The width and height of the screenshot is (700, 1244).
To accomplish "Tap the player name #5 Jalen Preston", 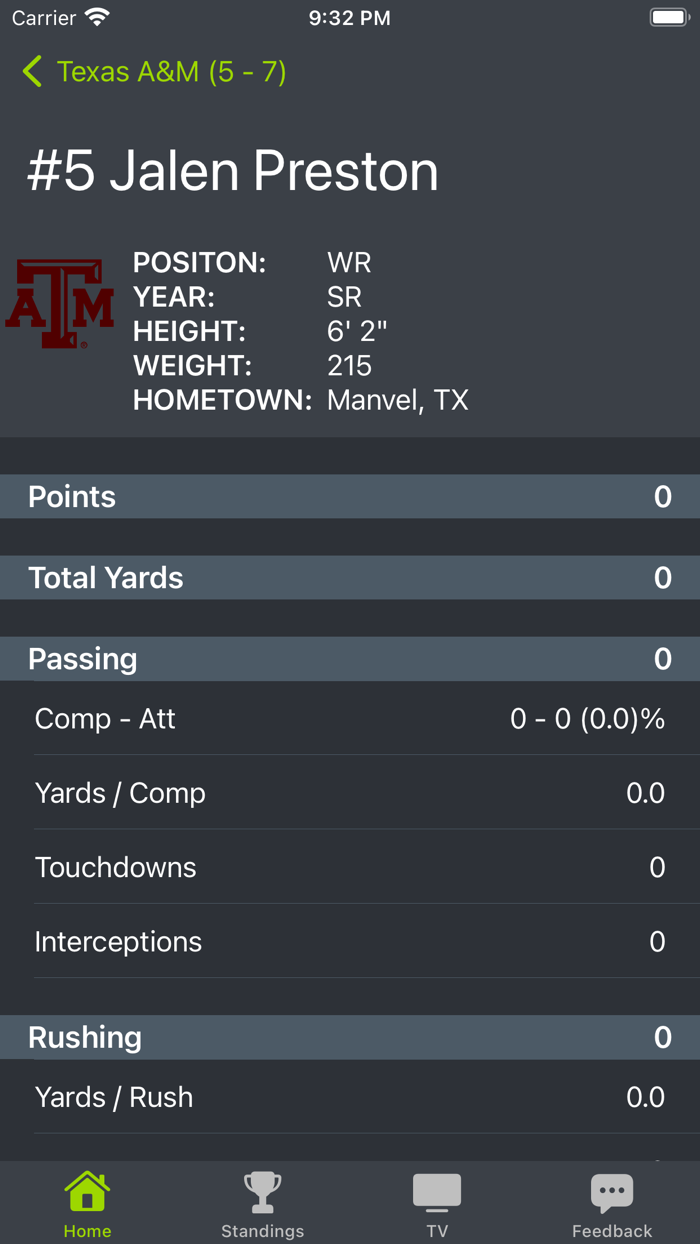I will click(229, 171).
